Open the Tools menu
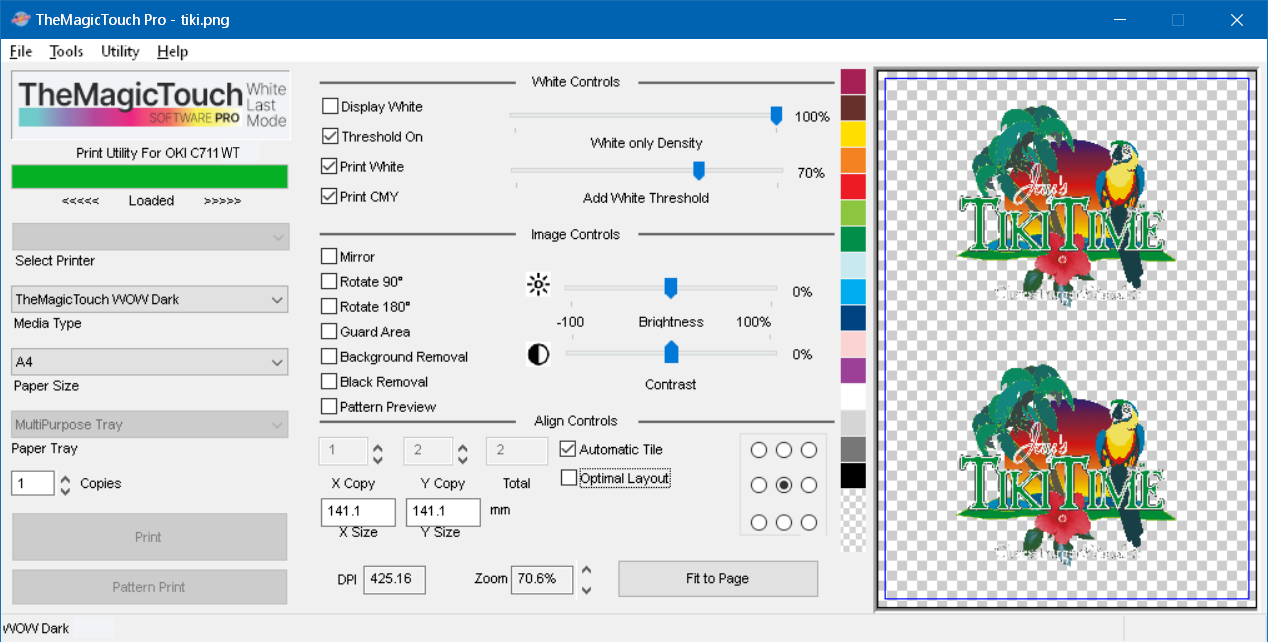 [66, 51]
